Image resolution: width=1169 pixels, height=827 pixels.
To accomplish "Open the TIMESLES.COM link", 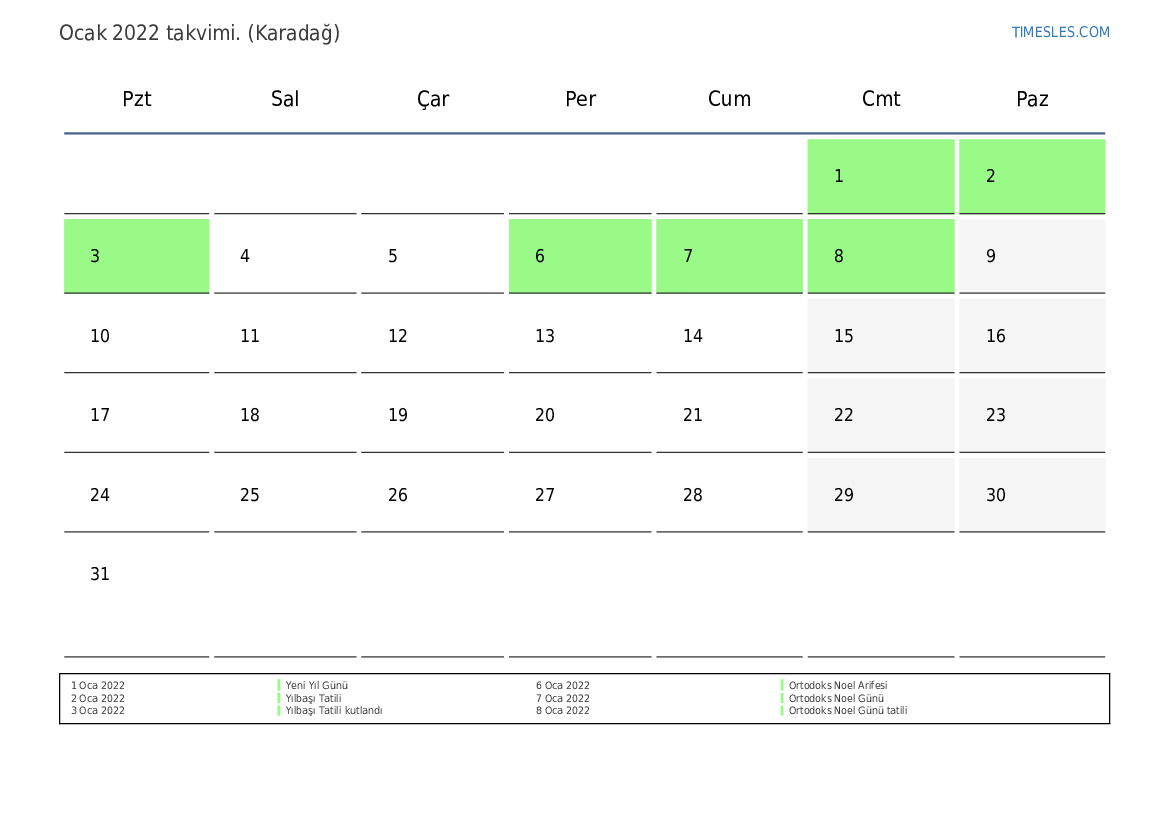I will click(x=1060, y=32).
